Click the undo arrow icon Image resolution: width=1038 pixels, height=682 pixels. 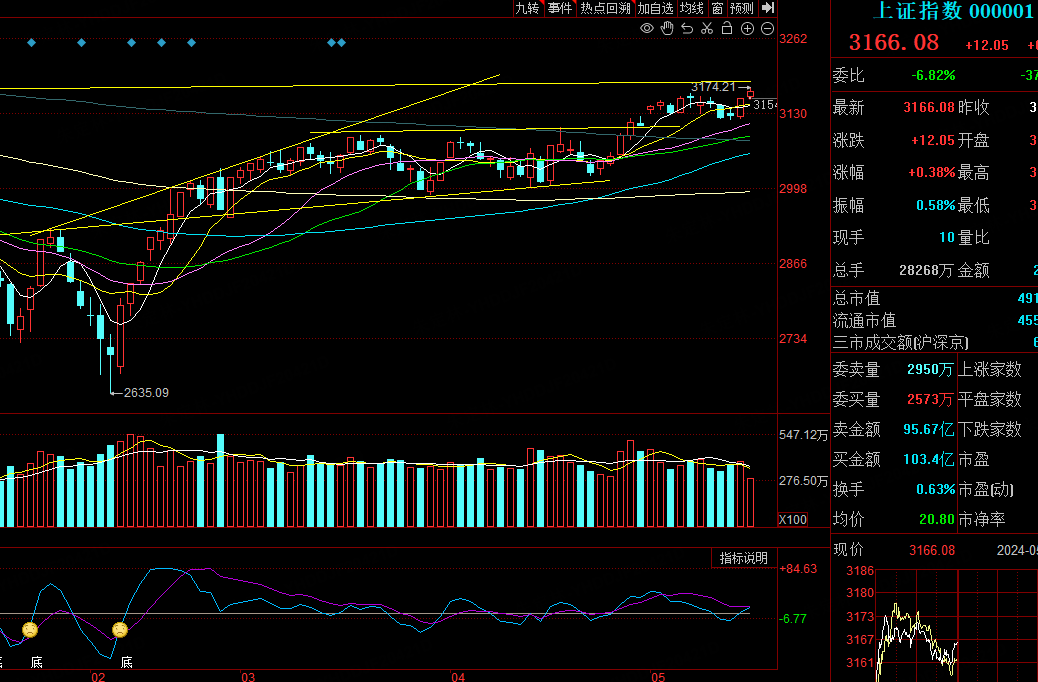tap(687, 29)
